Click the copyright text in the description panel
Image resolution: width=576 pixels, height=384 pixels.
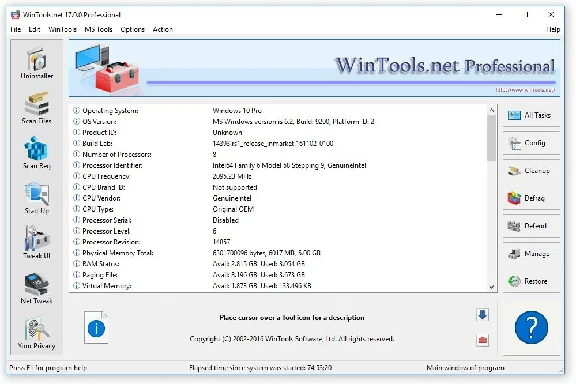click(292, 338)
